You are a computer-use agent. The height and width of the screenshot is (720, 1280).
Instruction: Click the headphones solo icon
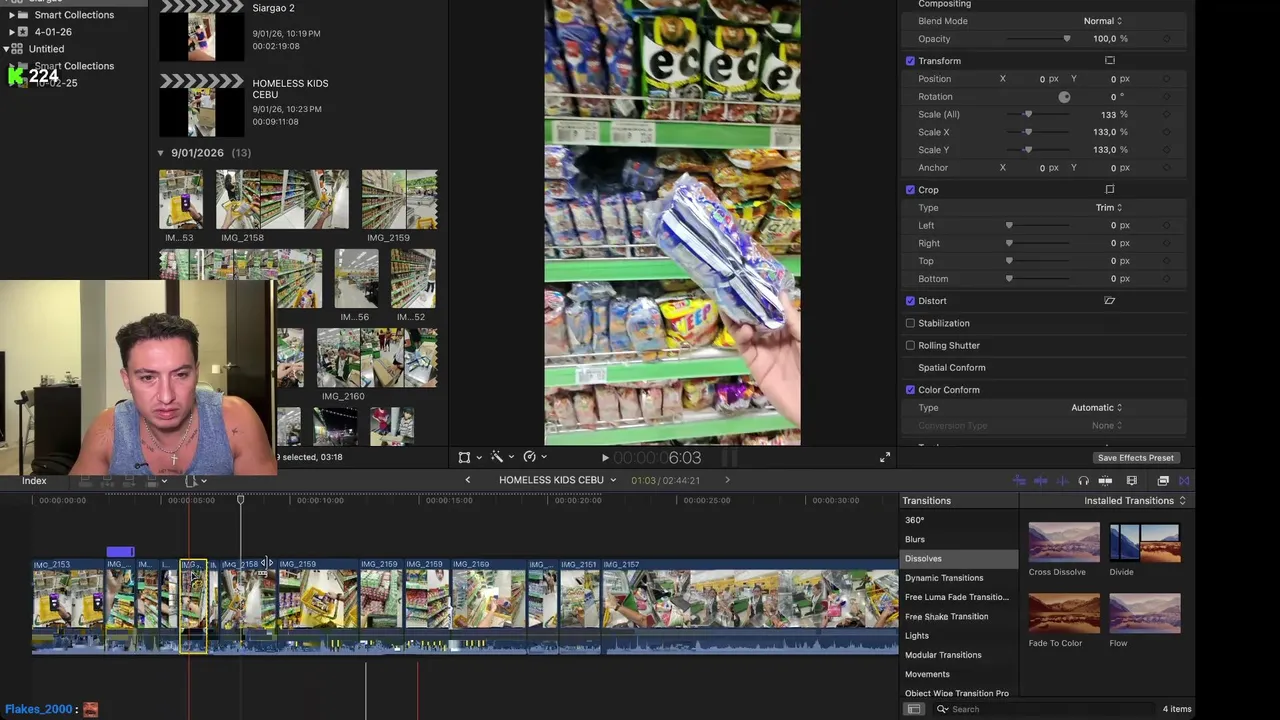(x=1083, y=481)
